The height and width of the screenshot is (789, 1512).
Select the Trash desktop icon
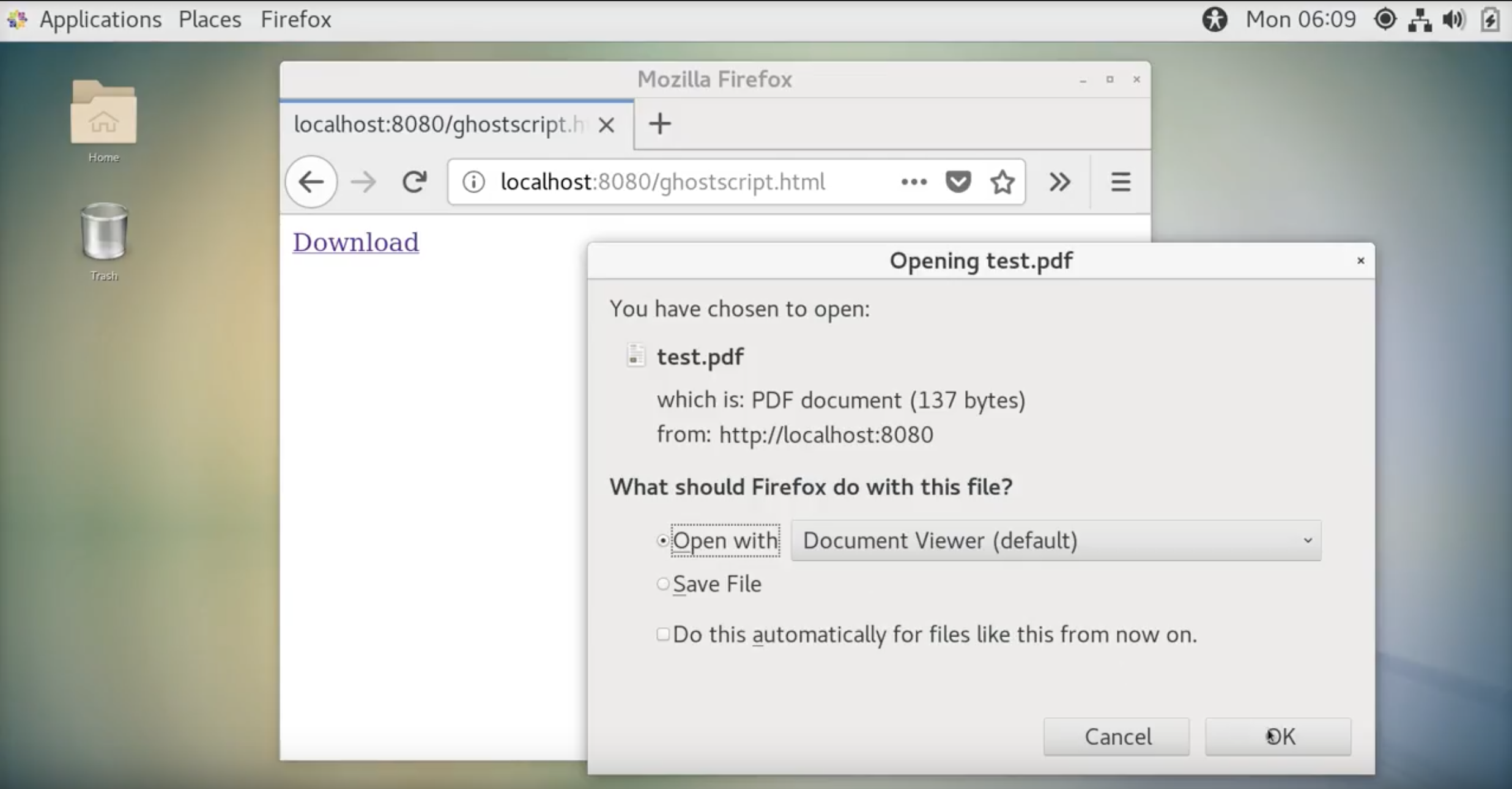[x=104, y=242]
